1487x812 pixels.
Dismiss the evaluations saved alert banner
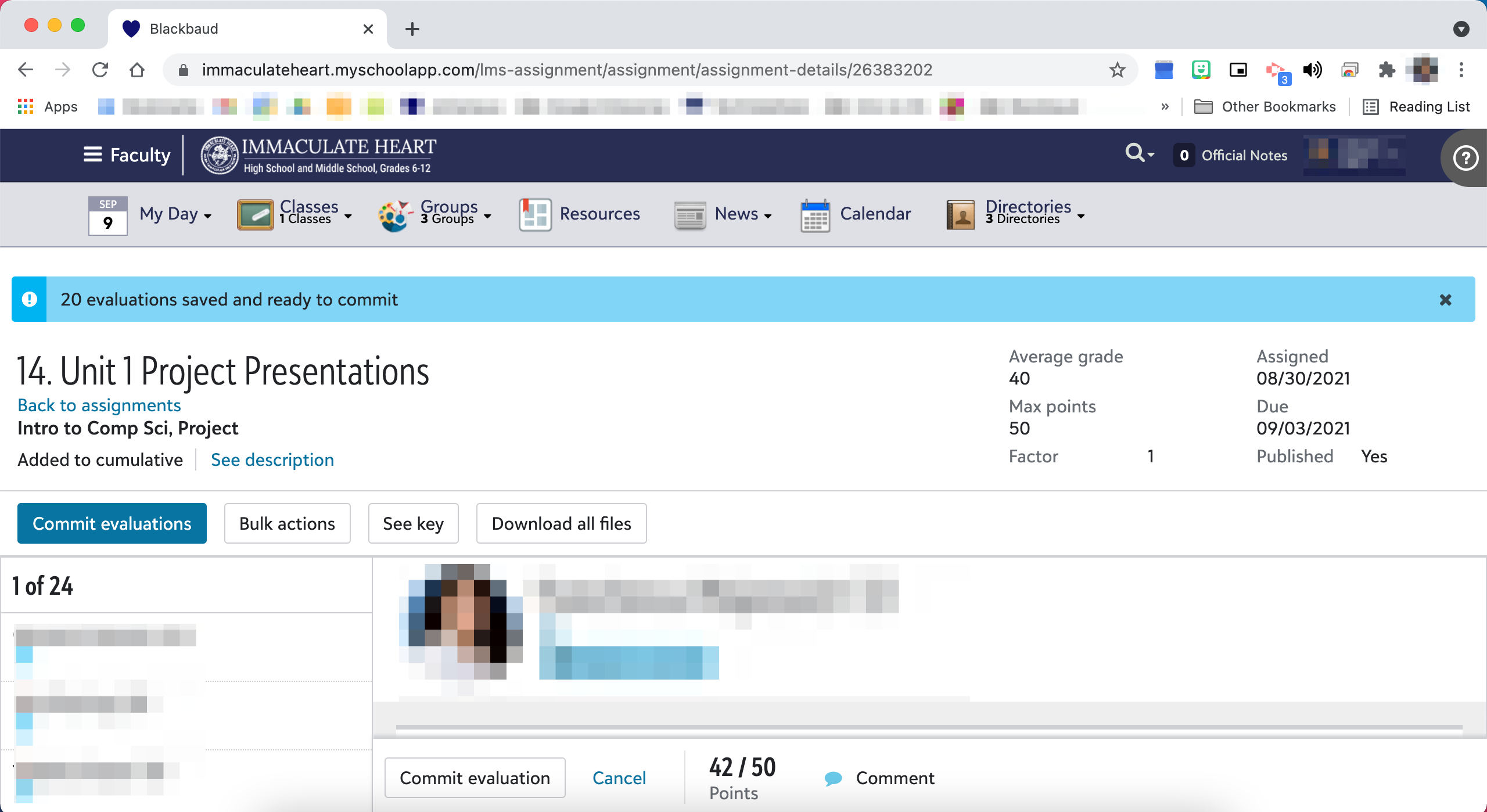coord(1445,300)
